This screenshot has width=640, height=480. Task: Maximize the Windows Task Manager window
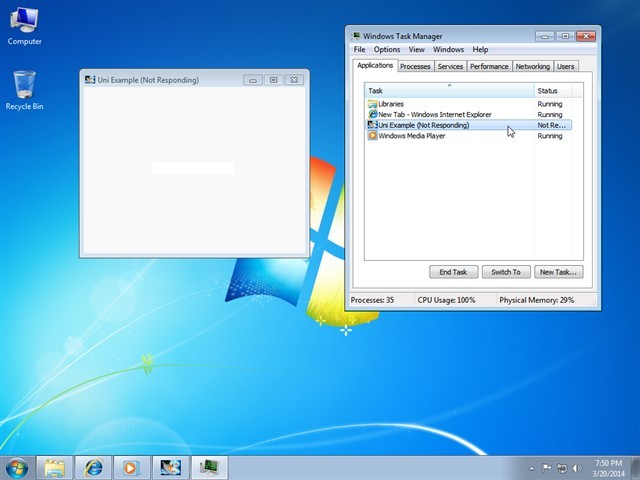565,36
